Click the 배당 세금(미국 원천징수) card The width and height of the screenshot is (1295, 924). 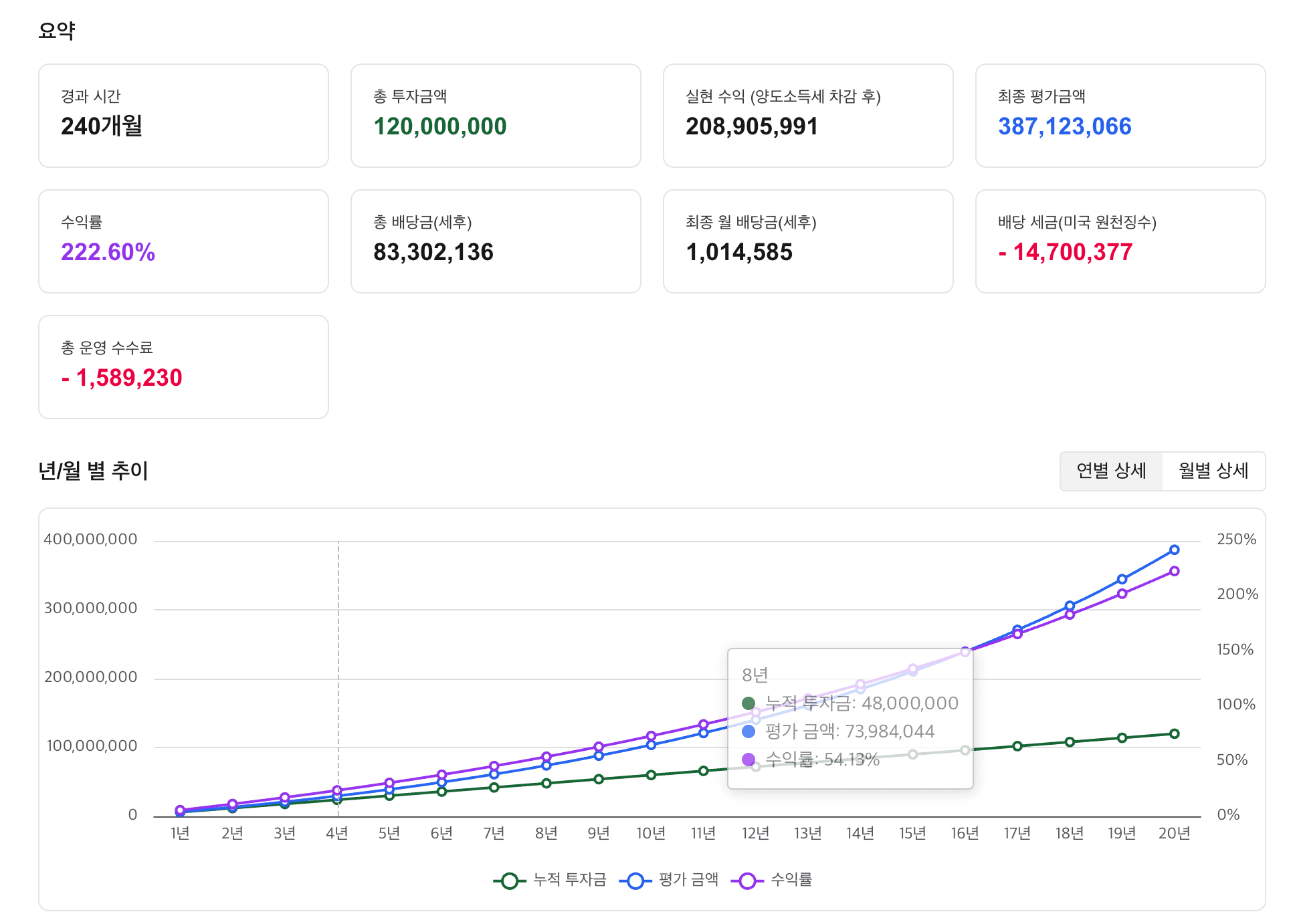click(1120, 241)
